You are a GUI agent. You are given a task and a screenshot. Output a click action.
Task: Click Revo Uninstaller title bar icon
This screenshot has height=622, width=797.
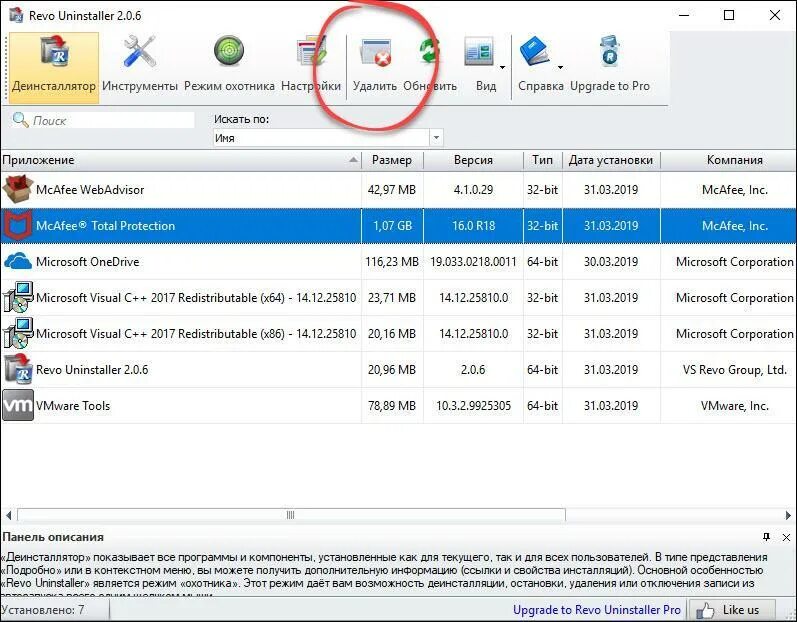(16, 15)
